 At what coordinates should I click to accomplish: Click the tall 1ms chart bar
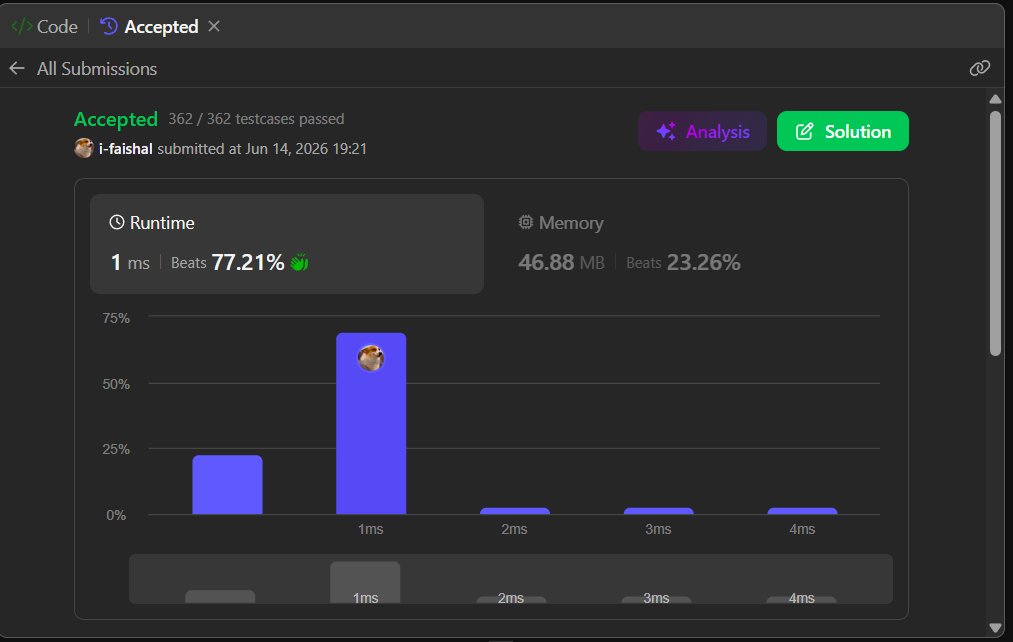click(371, 424)
